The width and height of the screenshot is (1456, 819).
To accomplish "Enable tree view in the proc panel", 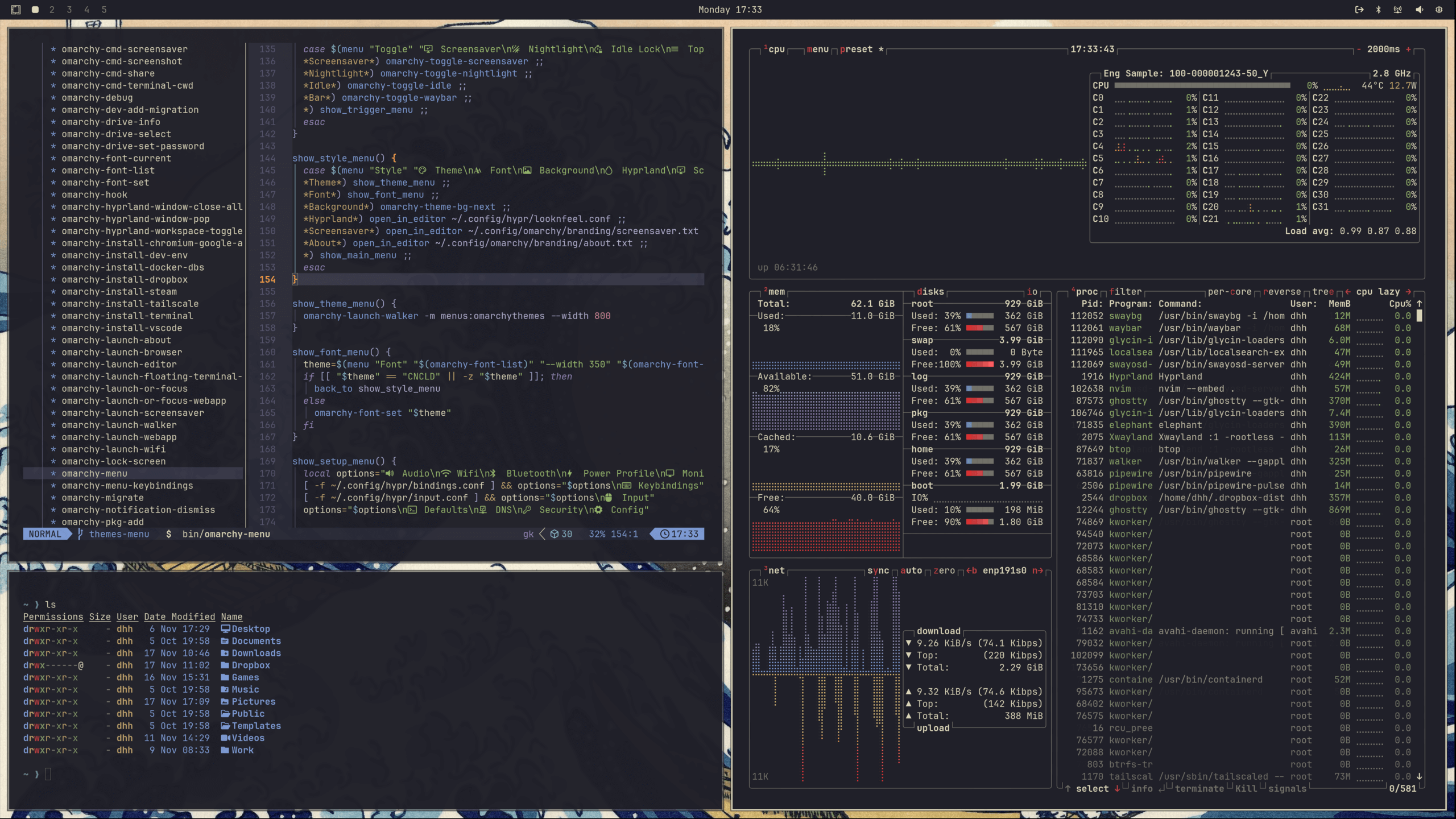I will coord(1322,292).
